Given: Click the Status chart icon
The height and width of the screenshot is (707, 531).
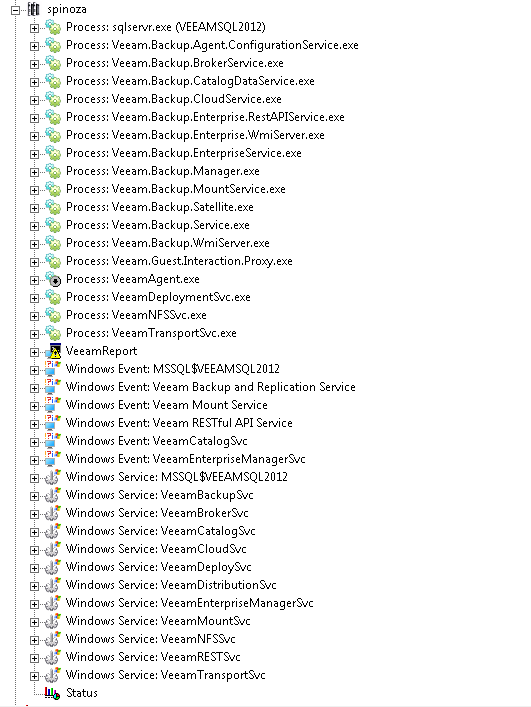Looking at the screenshot, I should point(52,693).
